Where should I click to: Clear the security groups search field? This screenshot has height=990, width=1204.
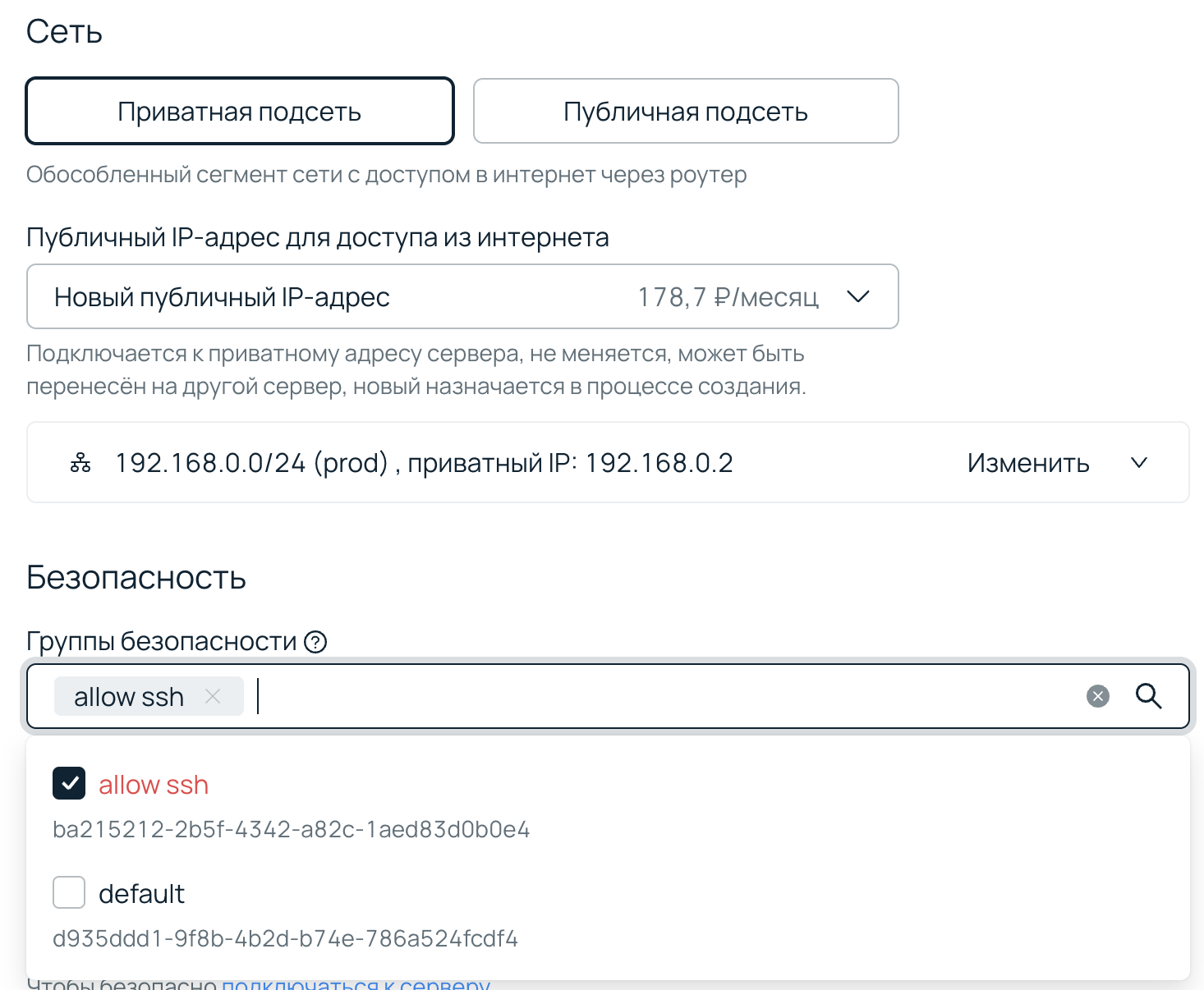tap(1097, 697)
